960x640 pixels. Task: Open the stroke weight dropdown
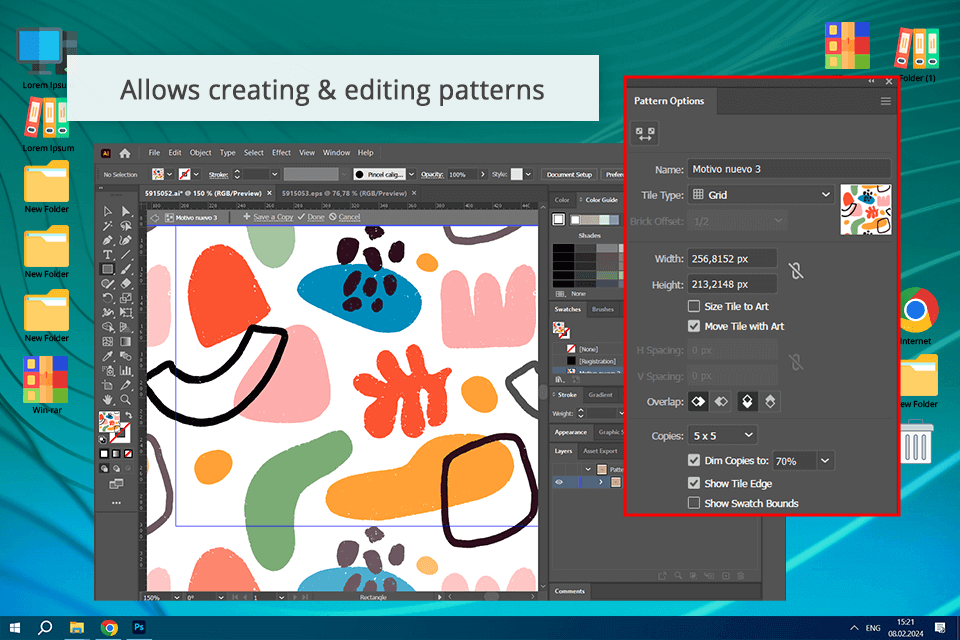click(275, 175)
